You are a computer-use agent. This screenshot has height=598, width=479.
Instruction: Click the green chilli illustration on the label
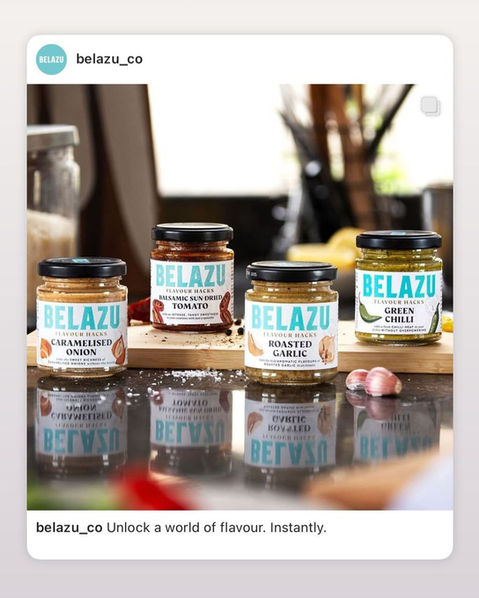[367, 311]
